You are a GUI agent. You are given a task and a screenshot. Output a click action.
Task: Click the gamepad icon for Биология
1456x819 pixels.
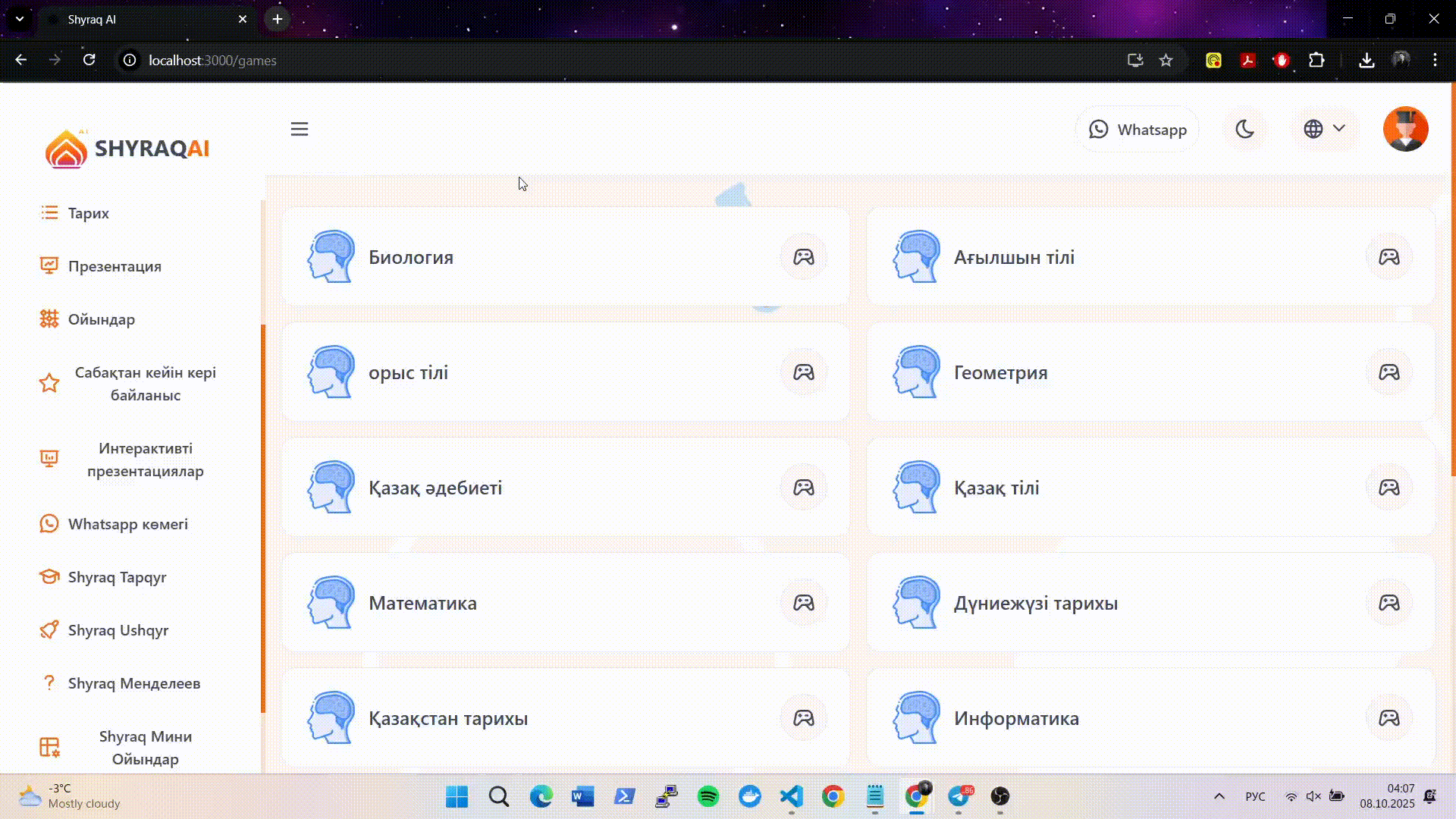tap(803, 257)
